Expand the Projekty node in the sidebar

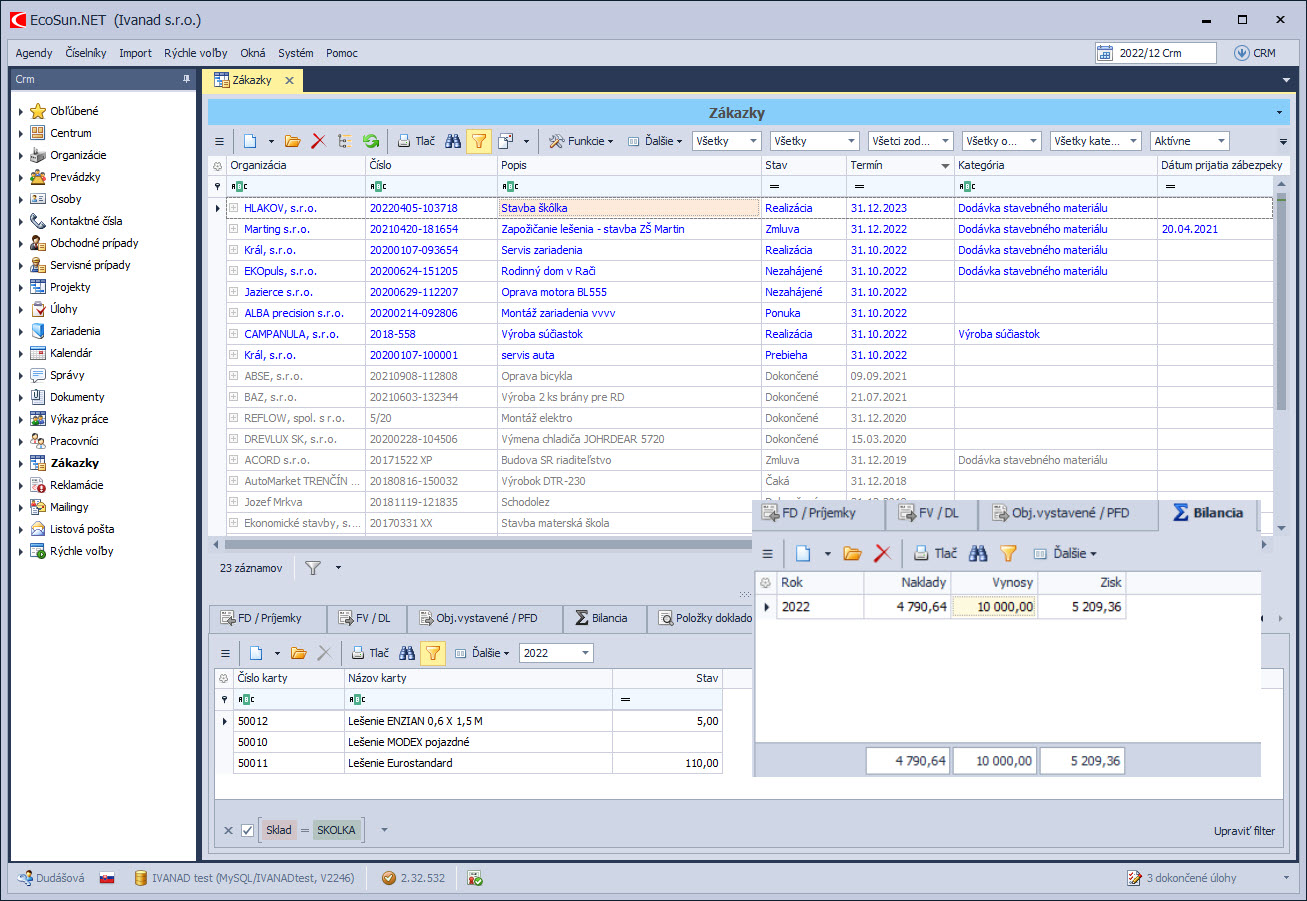20,288
